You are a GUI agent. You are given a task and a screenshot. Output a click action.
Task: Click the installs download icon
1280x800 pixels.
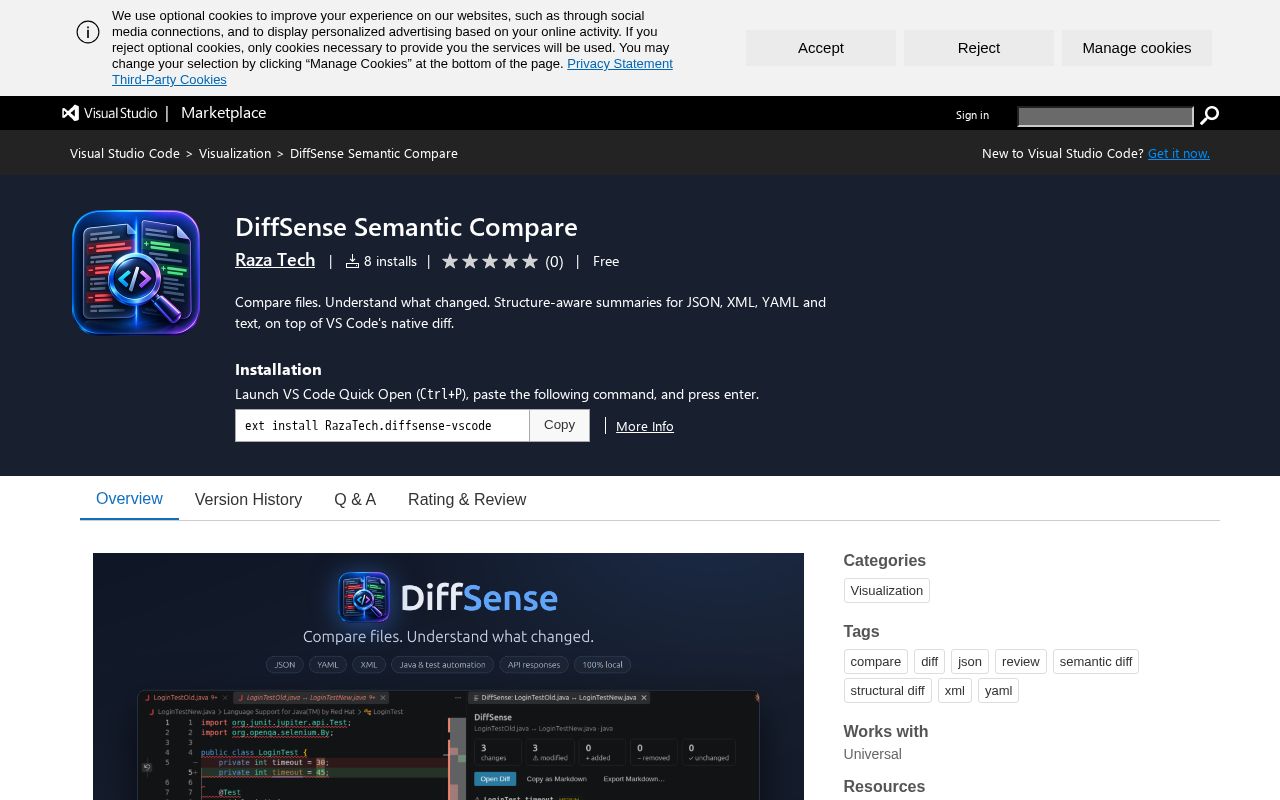[352, 261]
